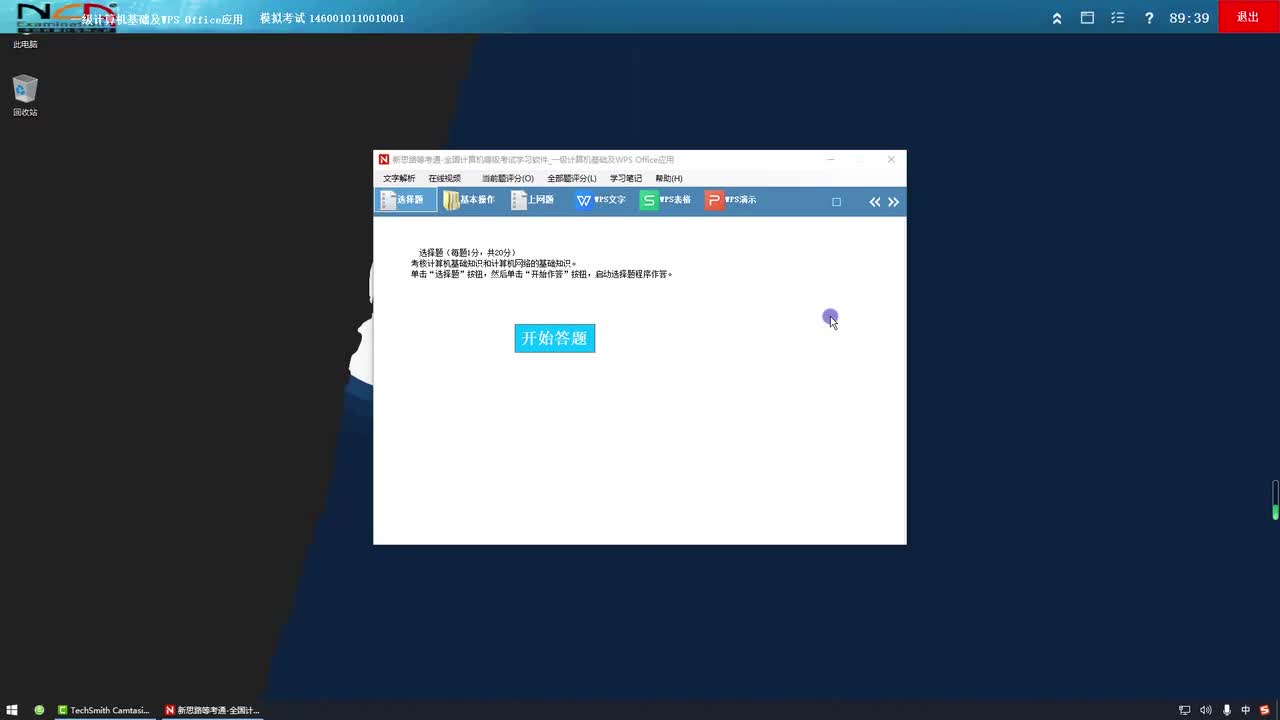Select the 回收站 recycle bin icon
Viewport: 1280px width, 720px height.
25,96
